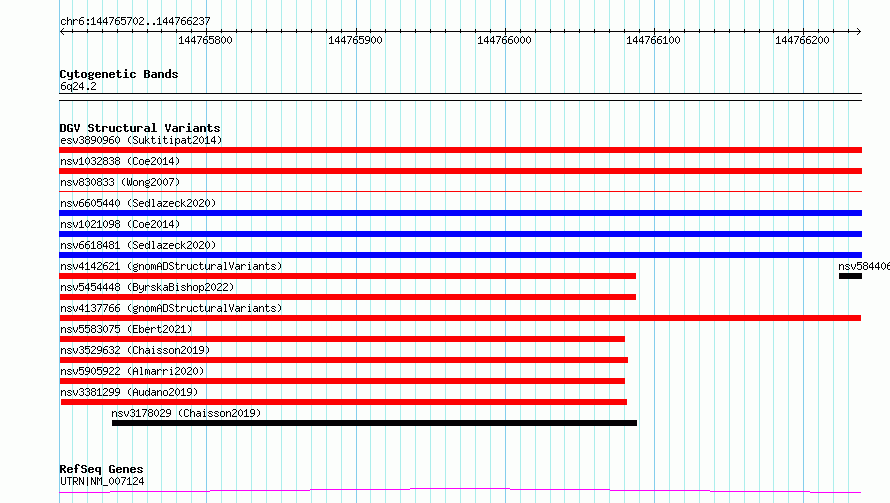The image size is (890, 503).
Task: Click the thin red nsv830833 line
Action: [460, 192]
